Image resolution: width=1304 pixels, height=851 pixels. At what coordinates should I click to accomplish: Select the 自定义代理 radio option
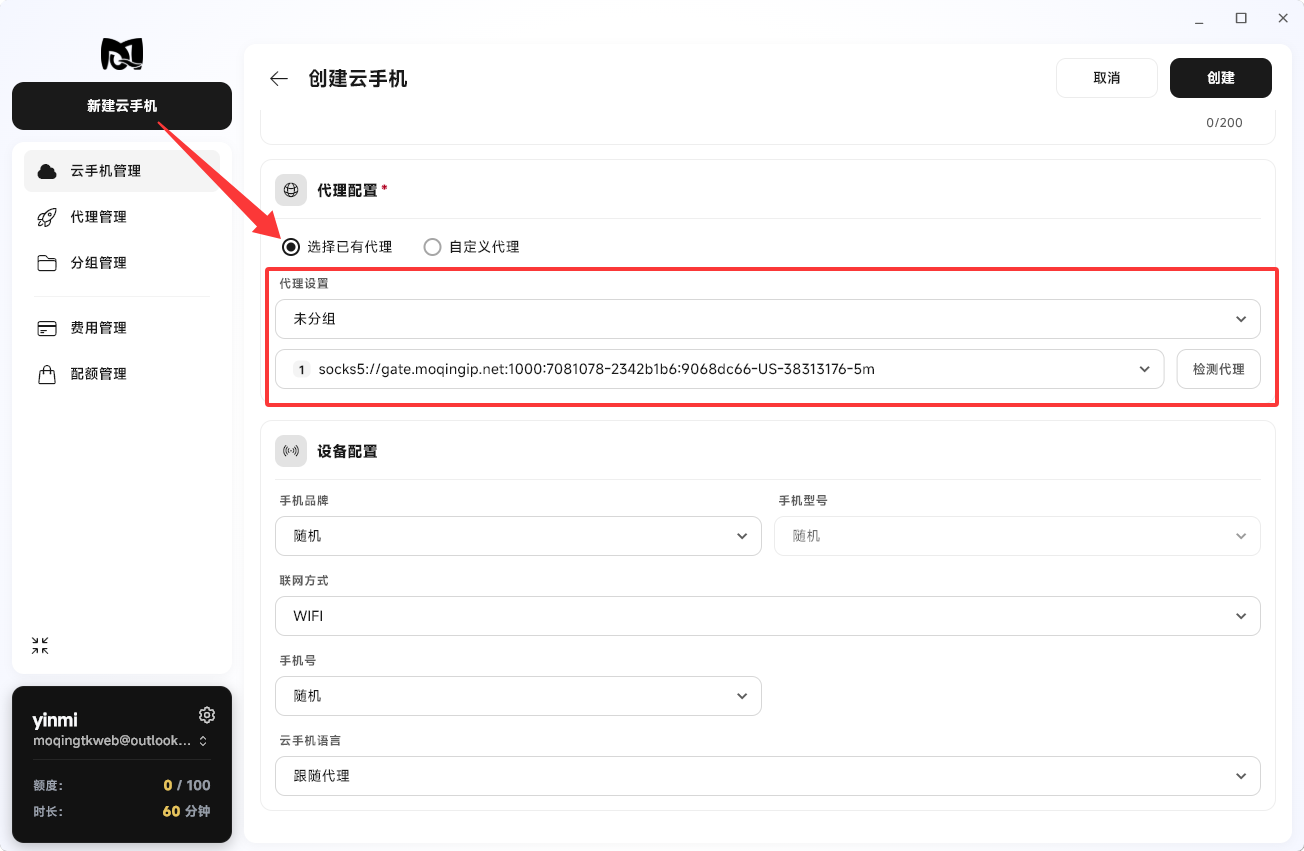(x=471, y=246)
